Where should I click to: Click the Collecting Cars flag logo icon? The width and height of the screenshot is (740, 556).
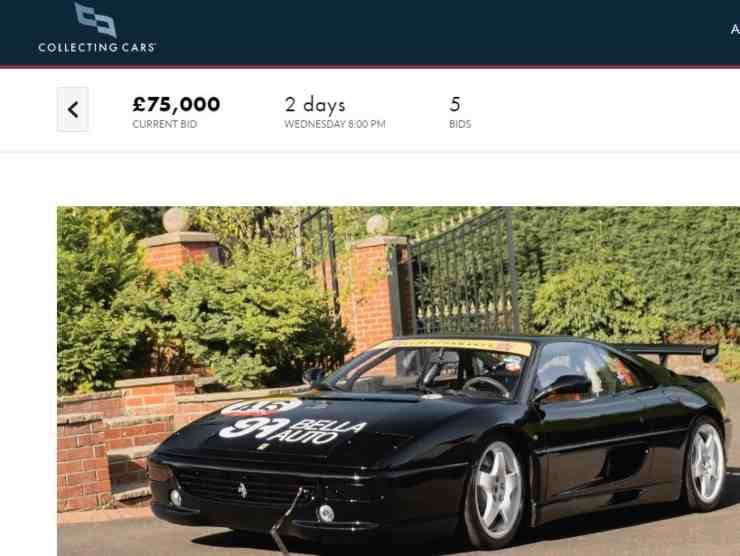tap(95, 20)
